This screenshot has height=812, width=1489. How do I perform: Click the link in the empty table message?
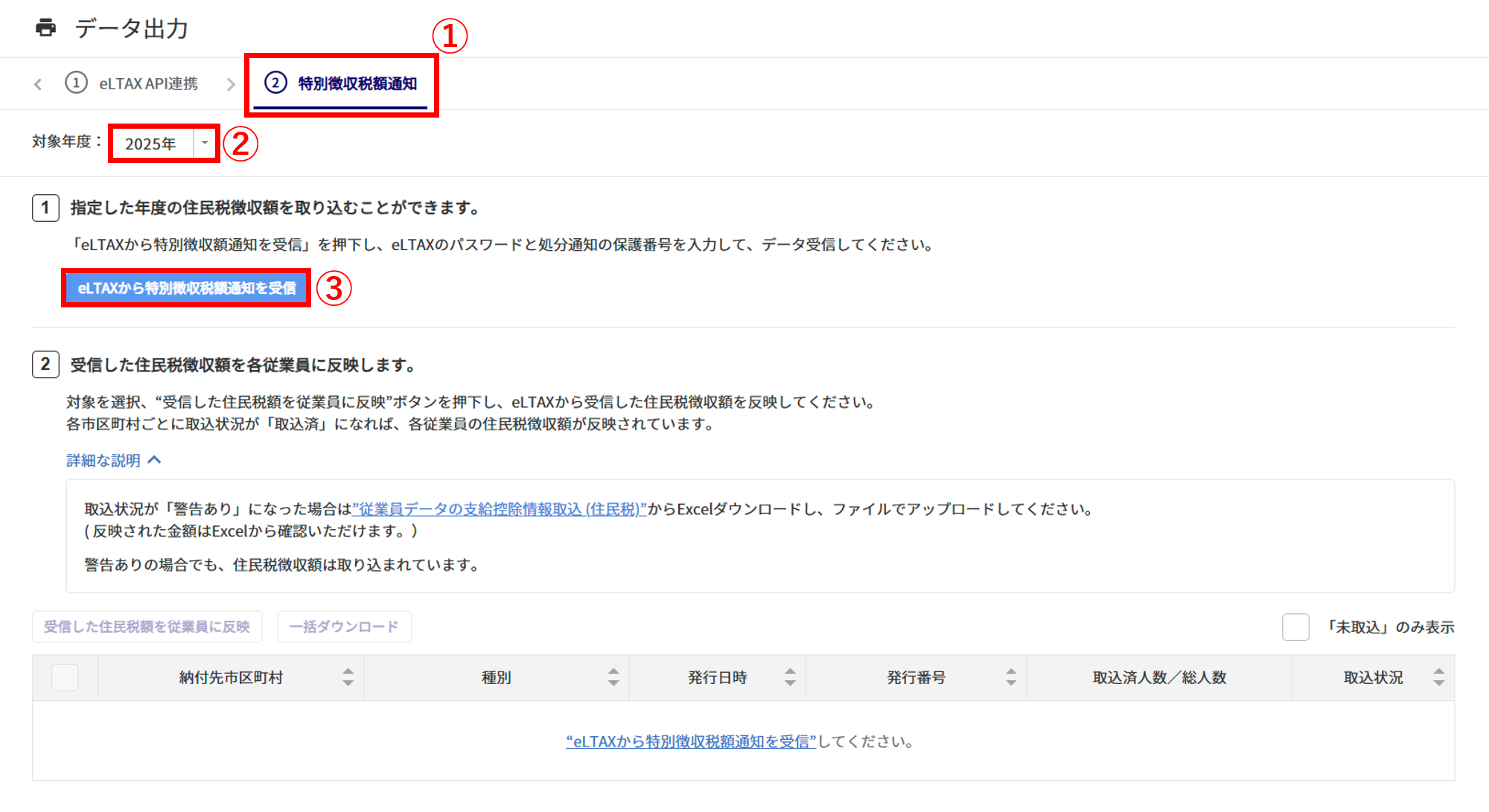(691, 741)
